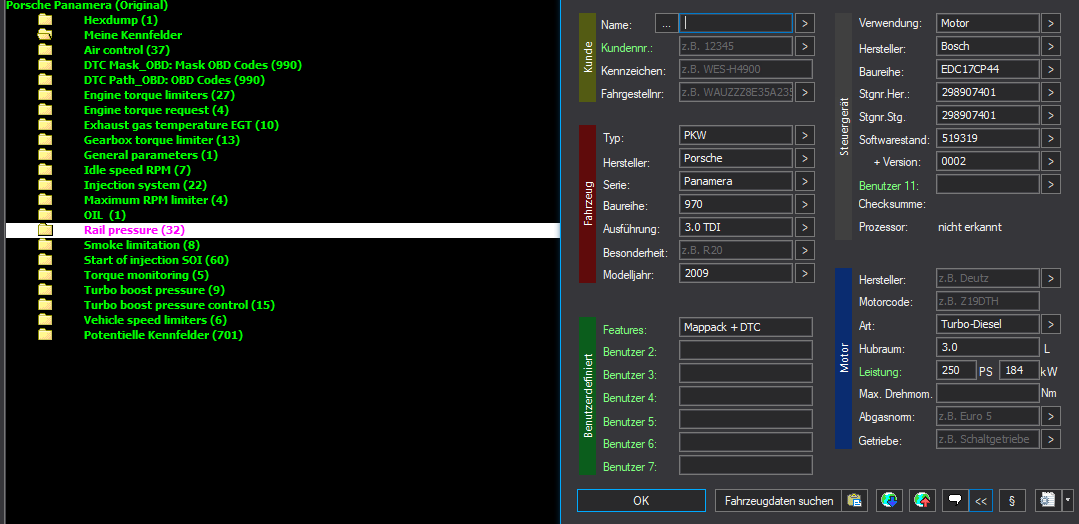Open the > arrow next to Serie Panamera
The width and height of the screenshot is (1079, 524).
click(x=805, y=181)
